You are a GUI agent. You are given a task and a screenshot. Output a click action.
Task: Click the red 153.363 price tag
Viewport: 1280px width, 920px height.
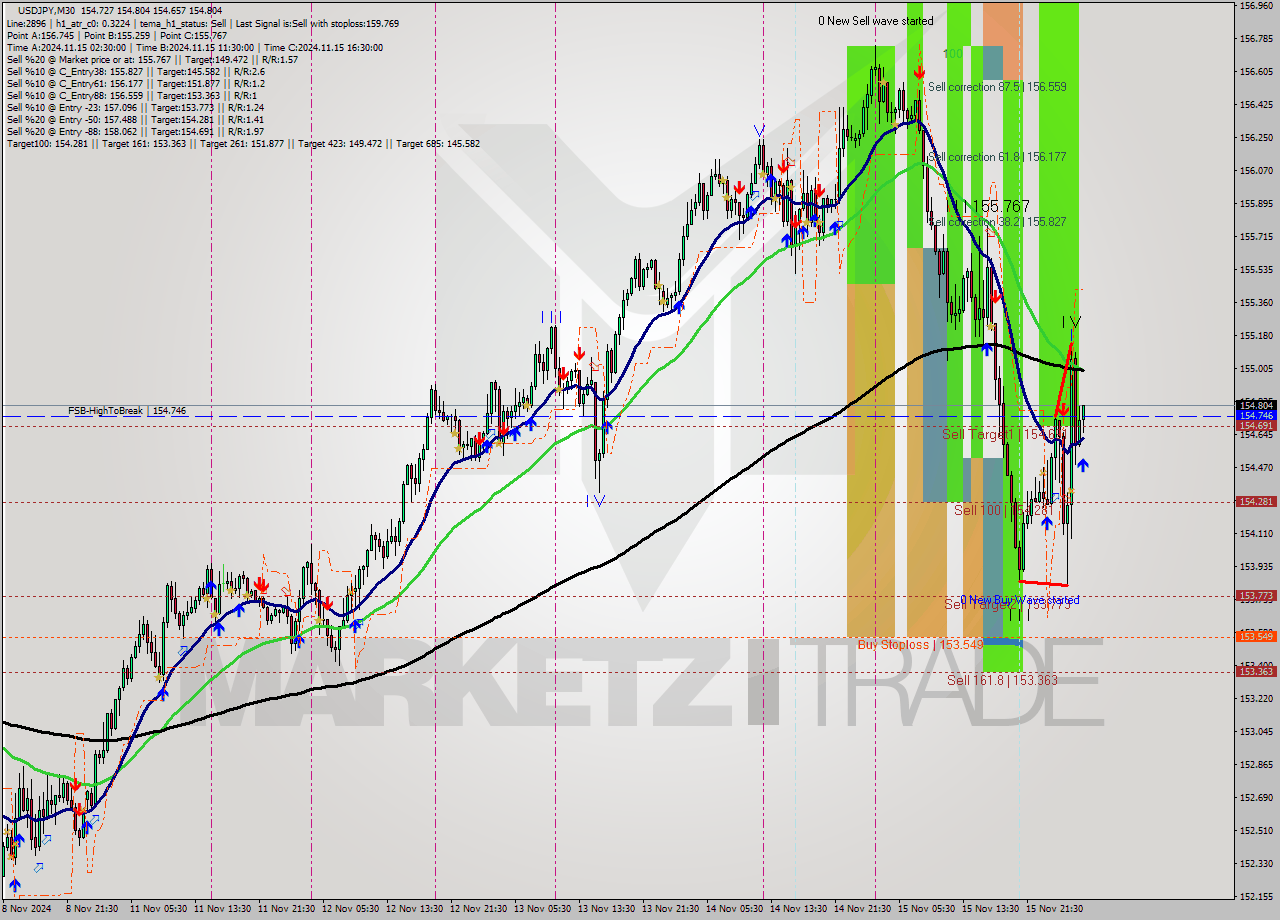pyautogui.click(x=1256, y=672)
